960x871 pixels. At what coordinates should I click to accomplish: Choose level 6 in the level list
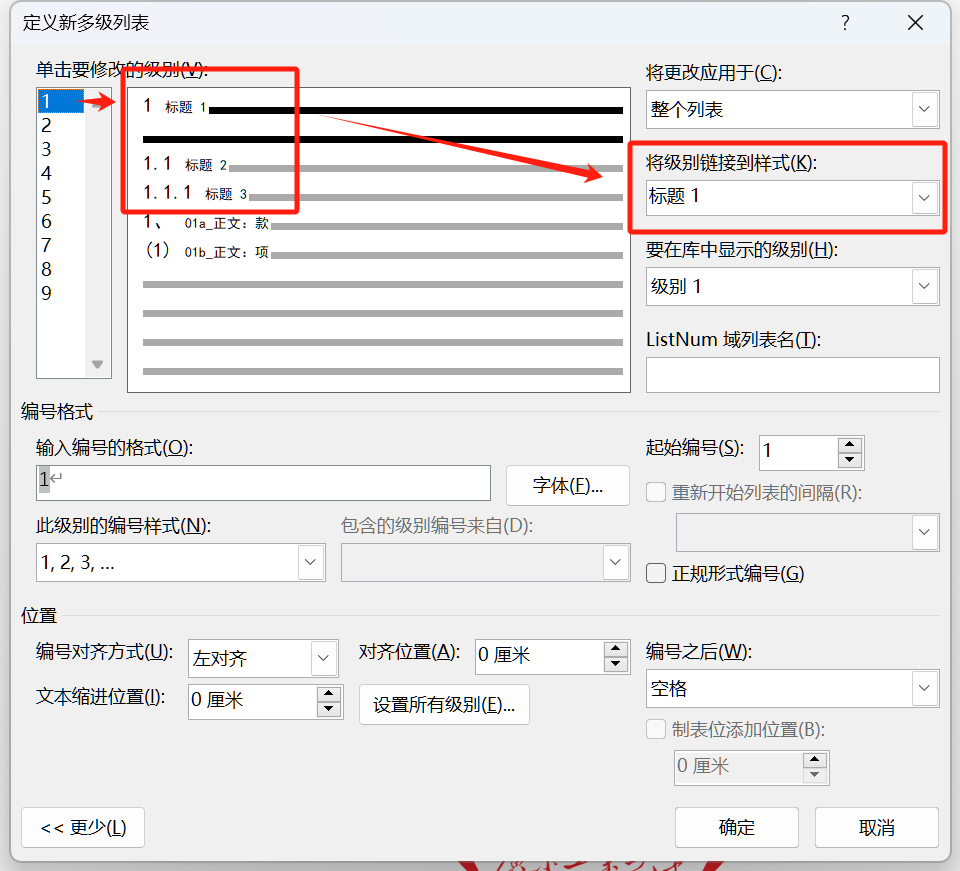pyautogui.click(x=60, y=221)
